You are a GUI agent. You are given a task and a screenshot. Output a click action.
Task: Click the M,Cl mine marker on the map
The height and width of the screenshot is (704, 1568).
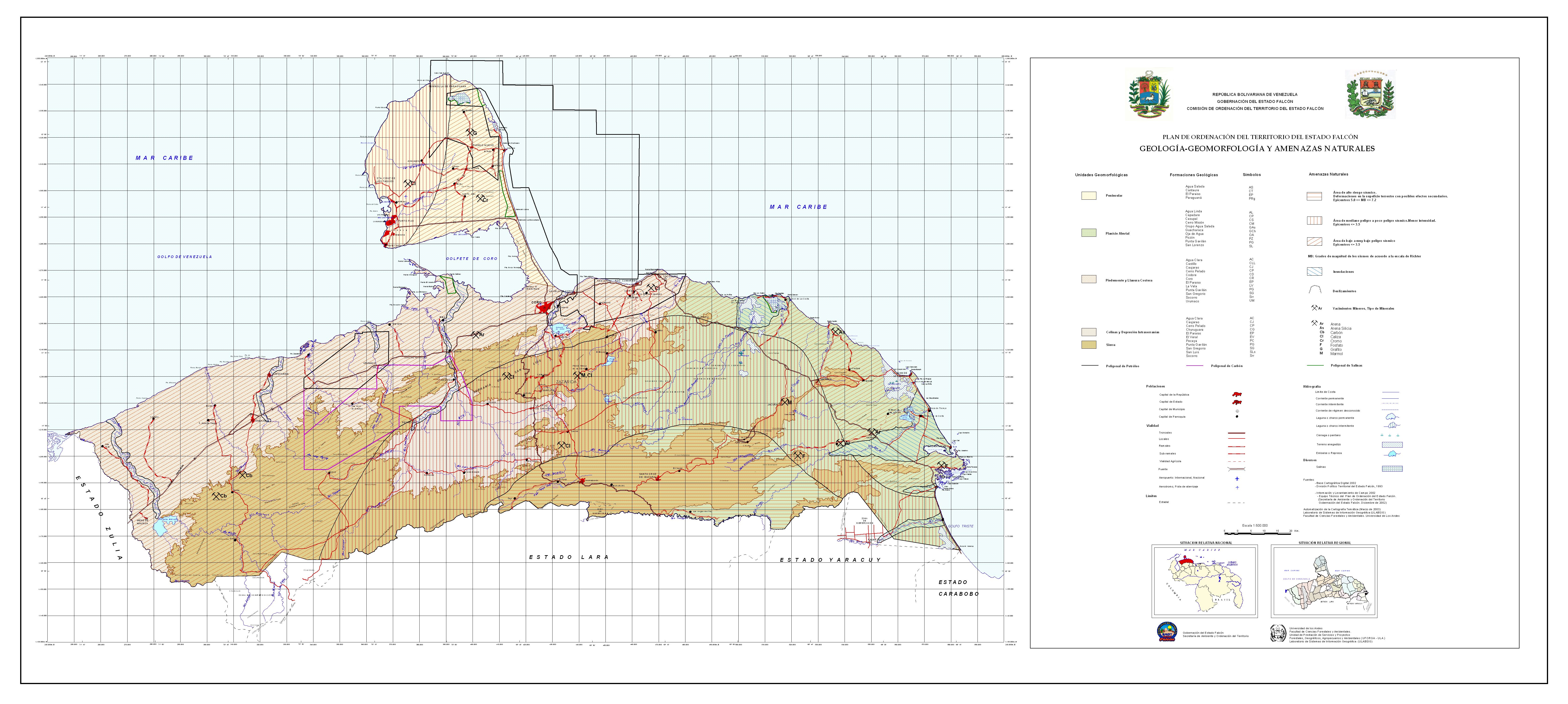(583, 375)
